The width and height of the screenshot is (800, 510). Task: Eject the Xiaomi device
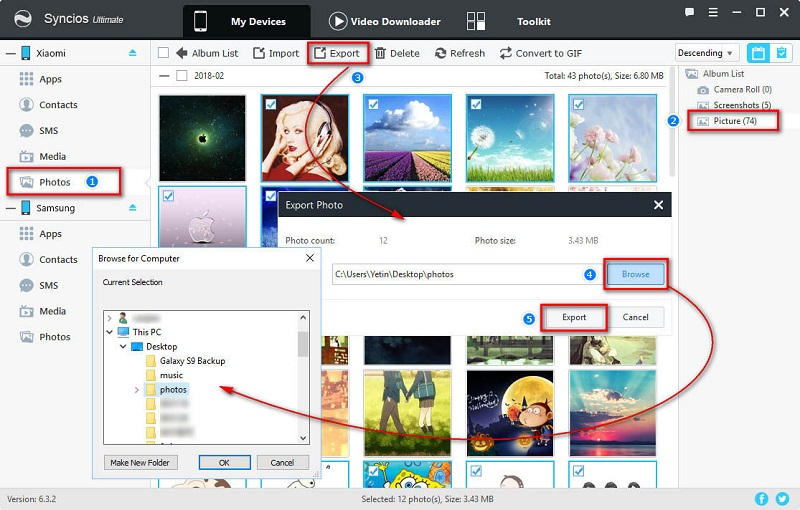point(133,53)
